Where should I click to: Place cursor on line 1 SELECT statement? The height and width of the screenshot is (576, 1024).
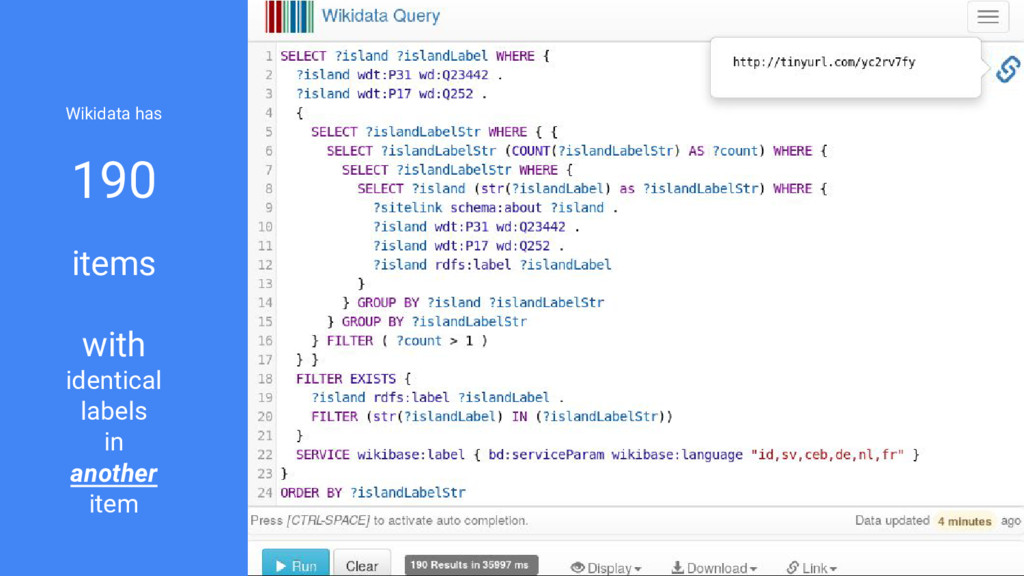coord(415,56)
